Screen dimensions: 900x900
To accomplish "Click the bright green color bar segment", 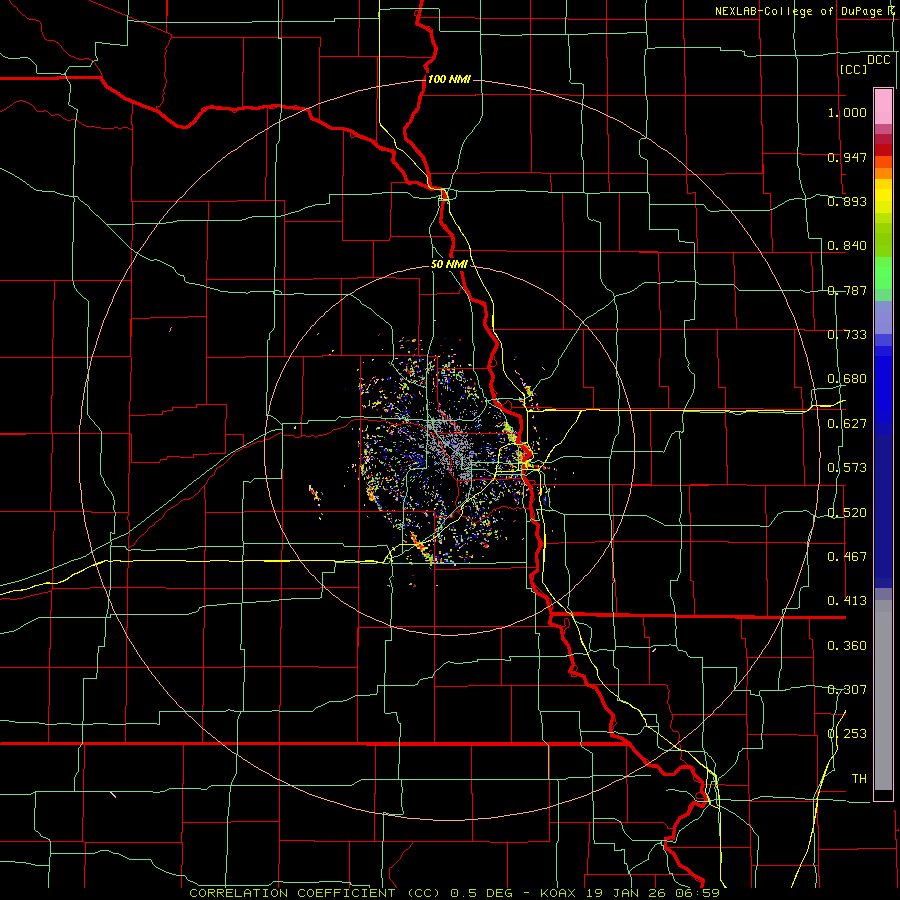I will (883, 273).
